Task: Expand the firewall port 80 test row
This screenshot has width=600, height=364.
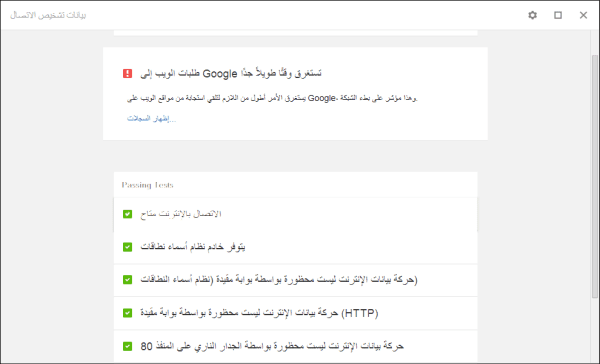Action: [x=295, y=346]
